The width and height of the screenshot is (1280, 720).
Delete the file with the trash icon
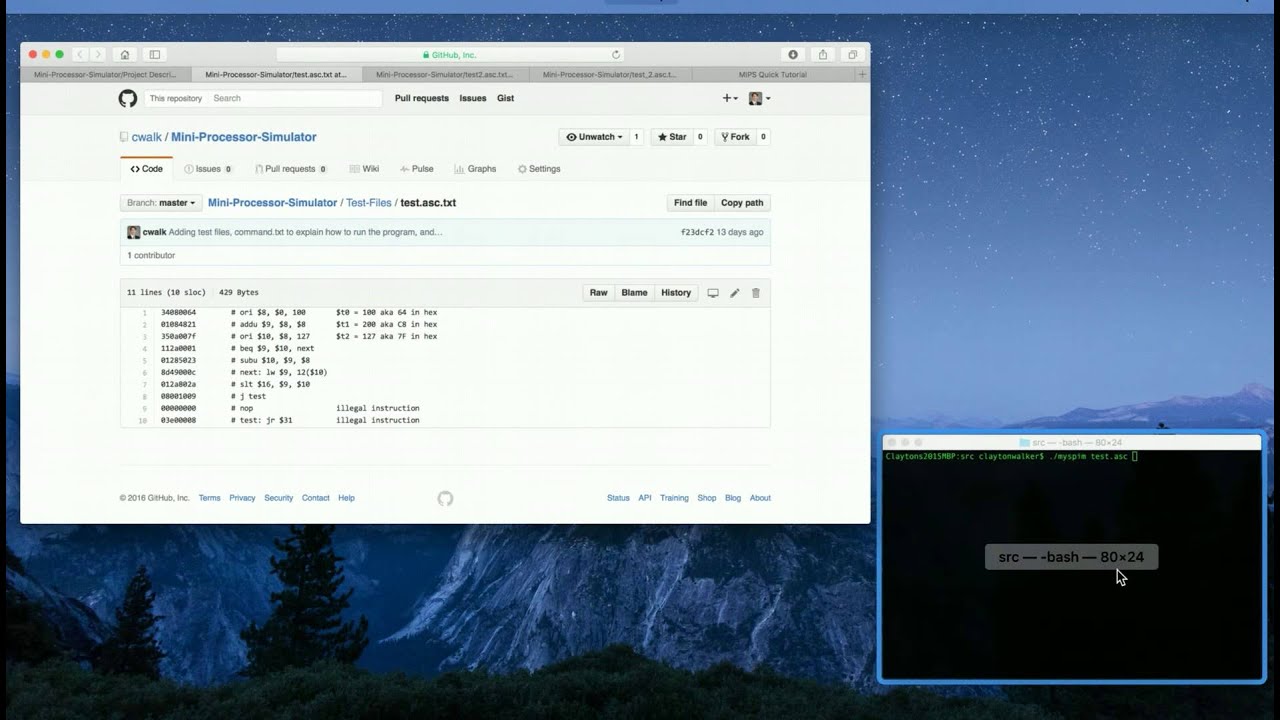tap(756, 293)
